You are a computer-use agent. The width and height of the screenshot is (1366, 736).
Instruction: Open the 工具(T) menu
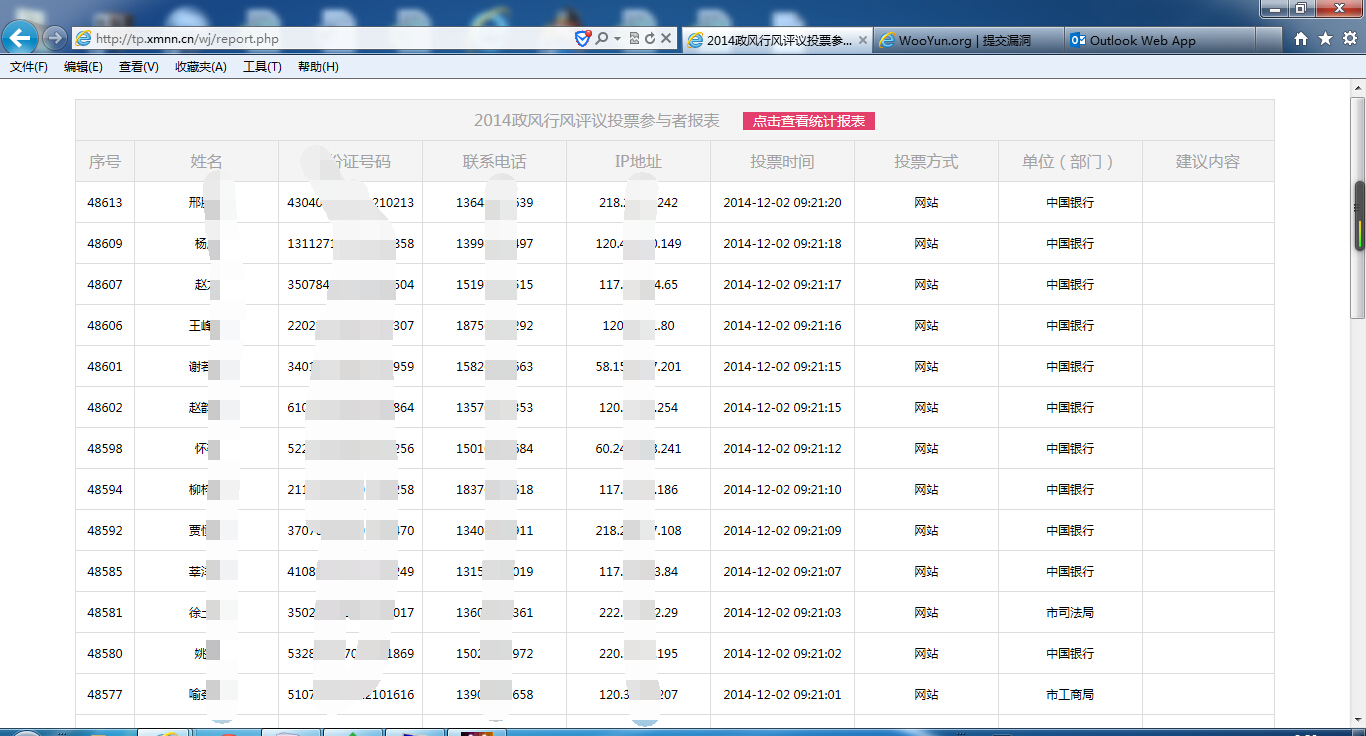(262, 67)
